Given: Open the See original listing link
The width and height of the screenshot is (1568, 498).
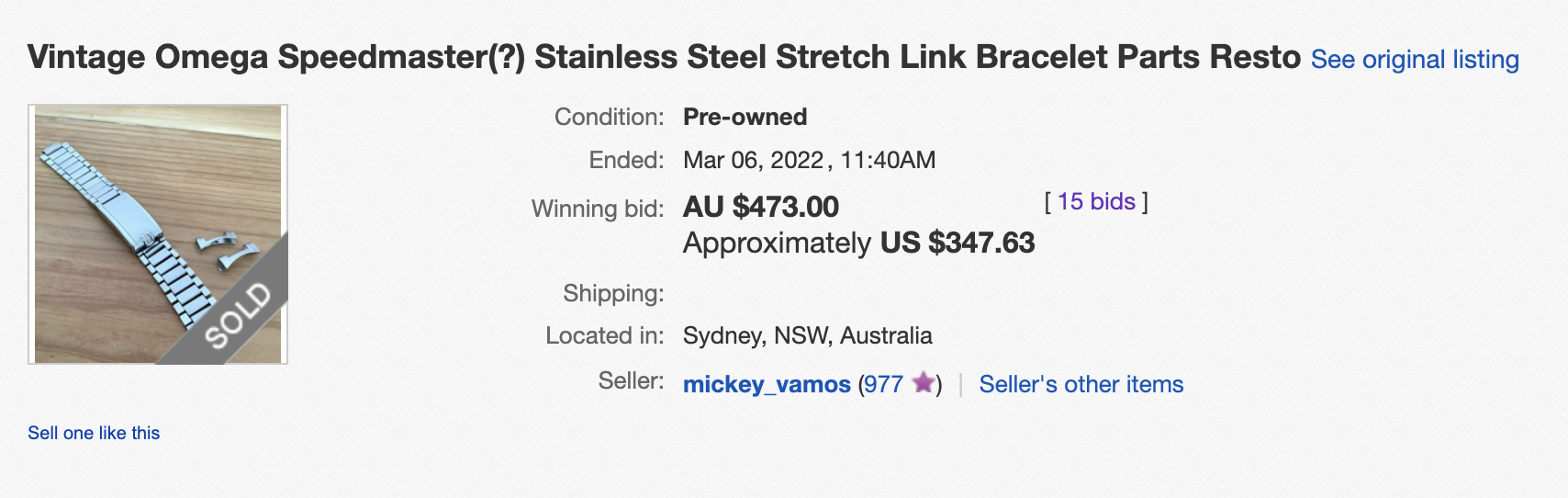Looking at the screenshot, I should (1414, 60).
